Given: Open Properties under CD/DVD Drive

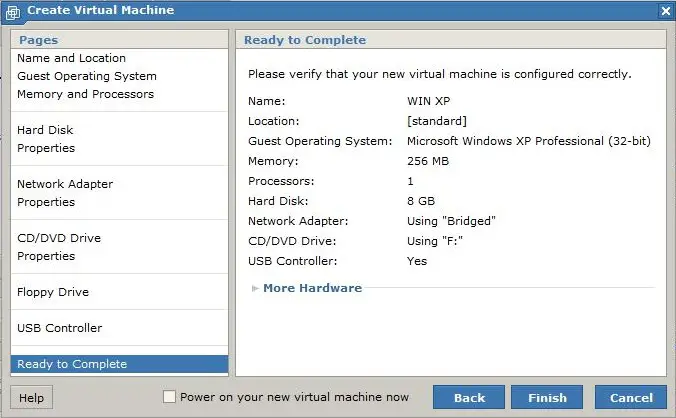Looking at the screenshot, I should pyautogui.click(x=46, y=256).
